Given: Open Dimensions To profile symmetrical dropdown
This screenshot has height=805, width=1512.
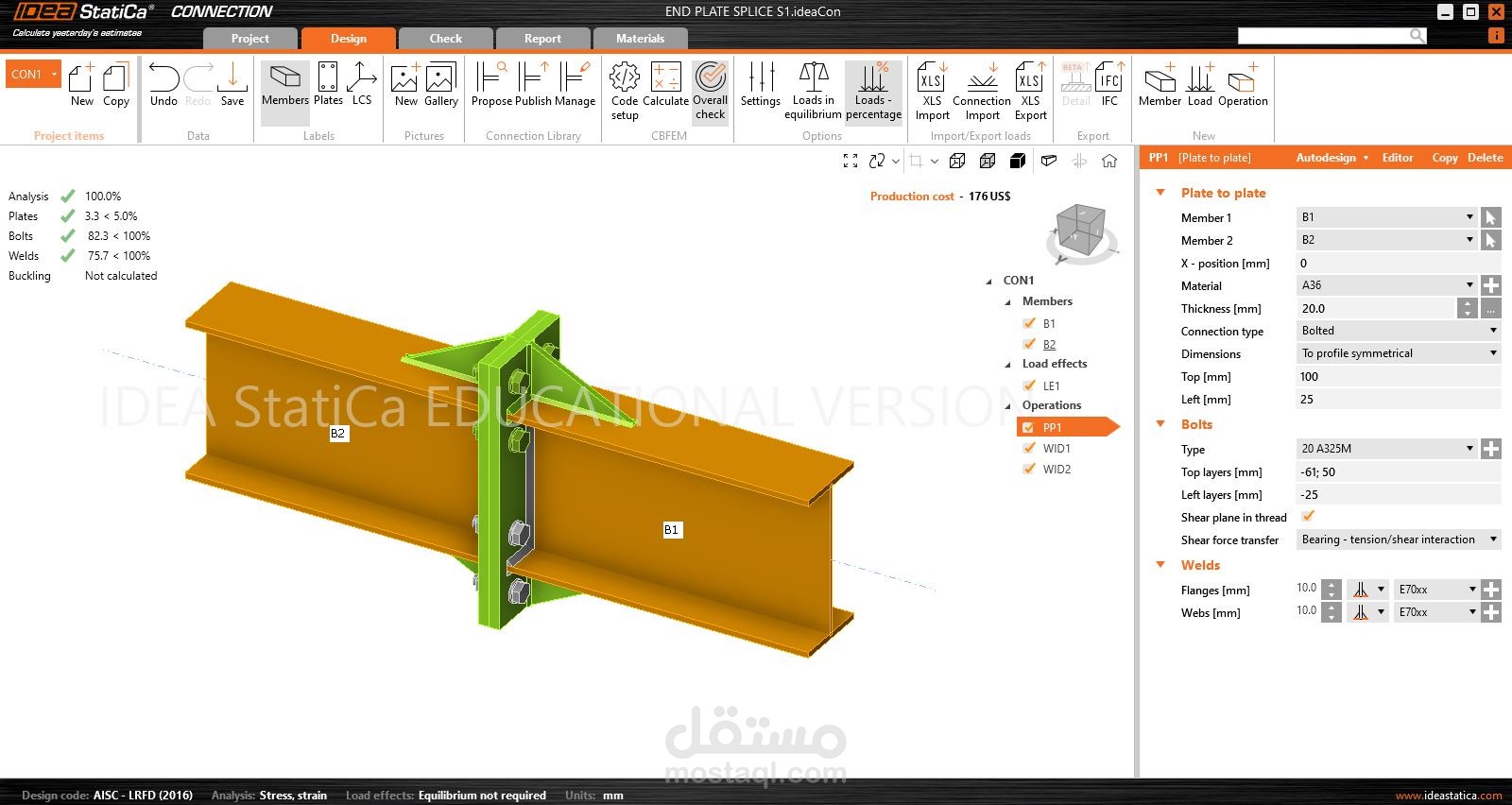Looking at the screenshot, I should pos(1399,353).
